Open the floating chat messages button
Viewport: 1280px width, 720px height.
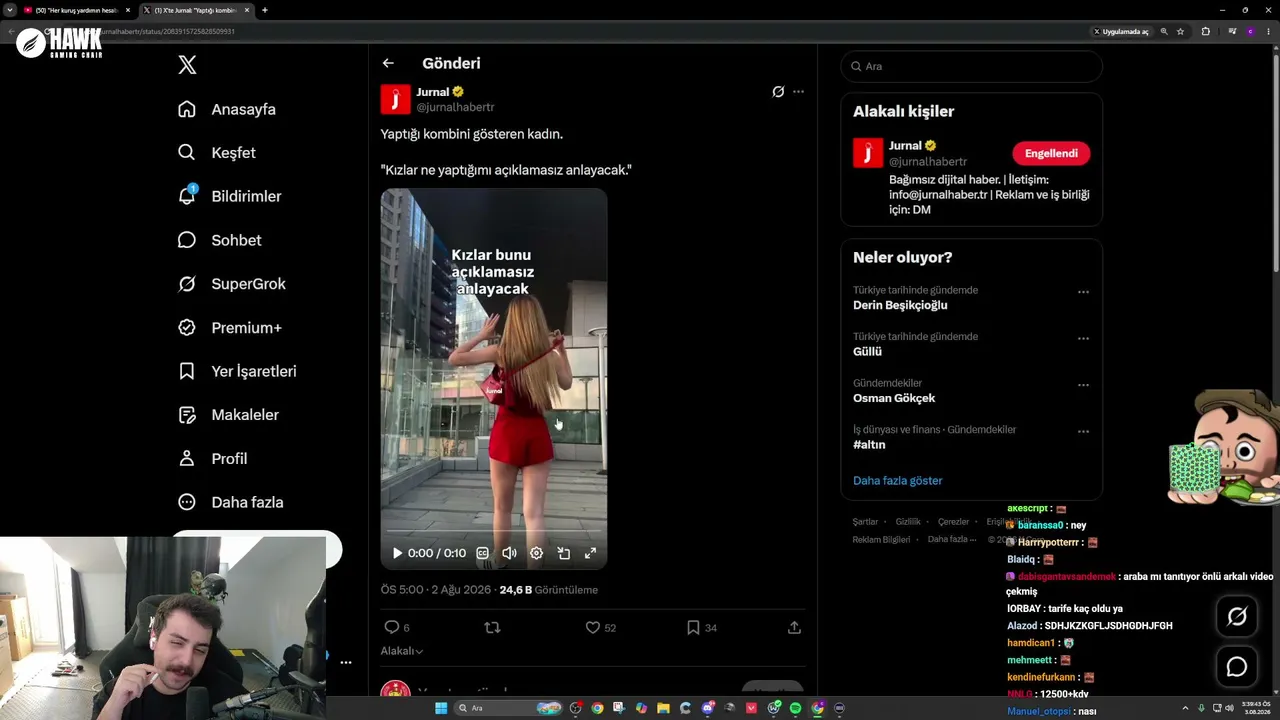pos(1237,666)
